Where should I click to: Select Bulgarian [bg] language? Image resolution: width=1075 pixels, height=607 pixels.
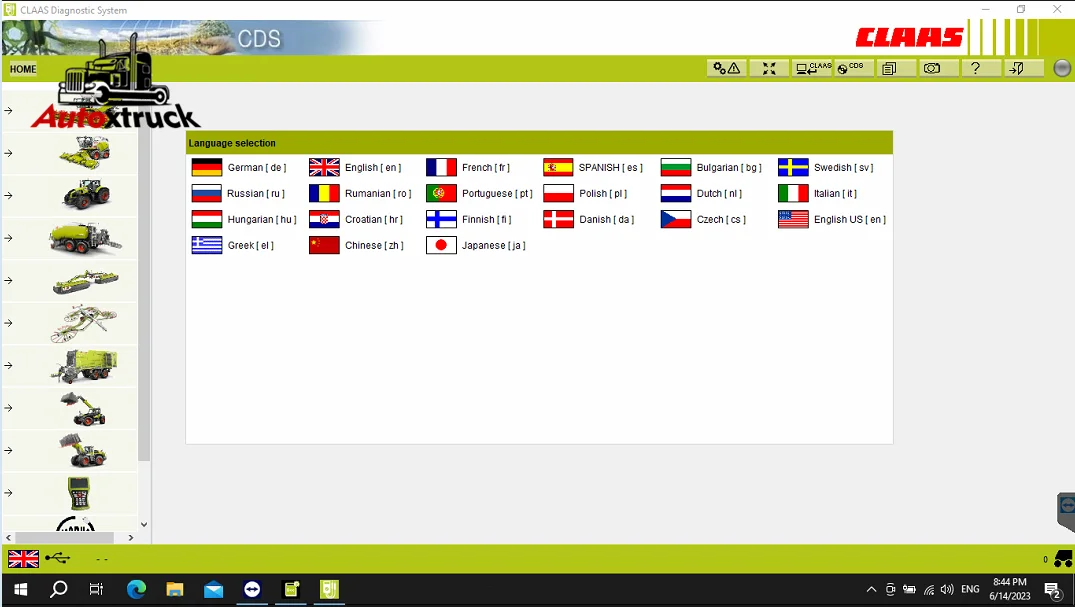click(x=712, y=167)
